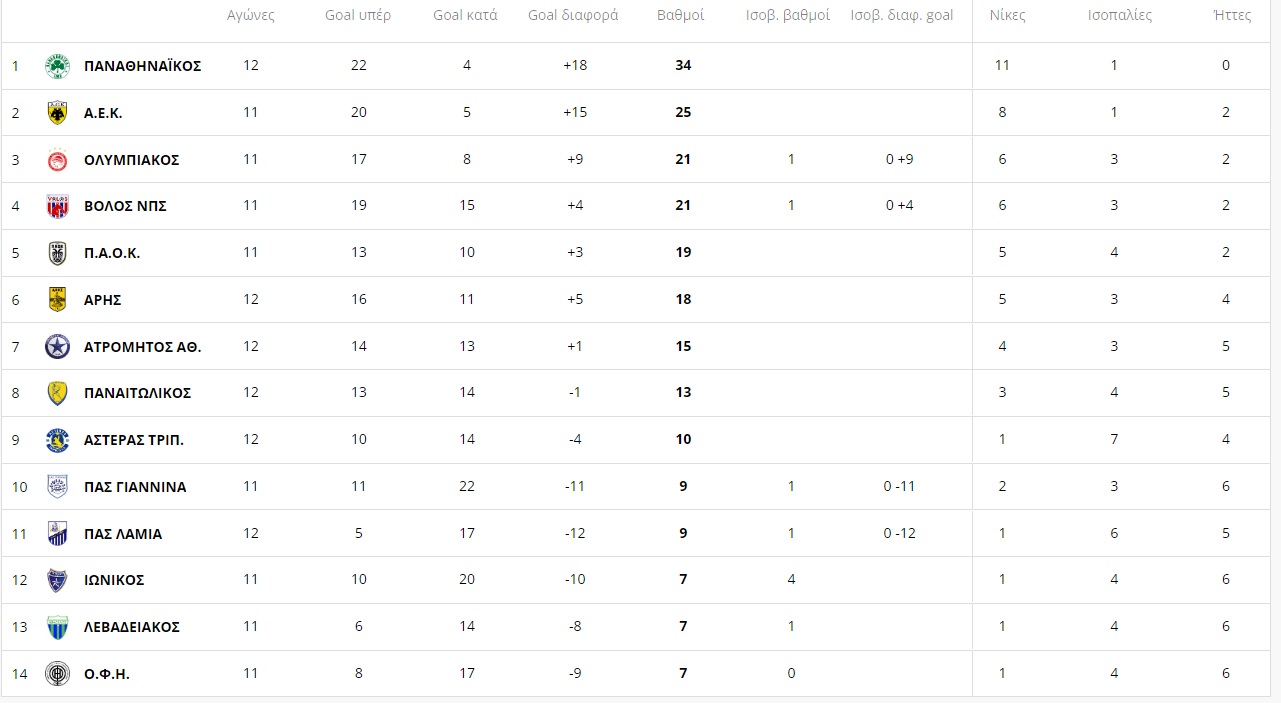The image size is (1281, 703).
Task: Click the Panetolikos yellow badge
Action: (57, 393)
